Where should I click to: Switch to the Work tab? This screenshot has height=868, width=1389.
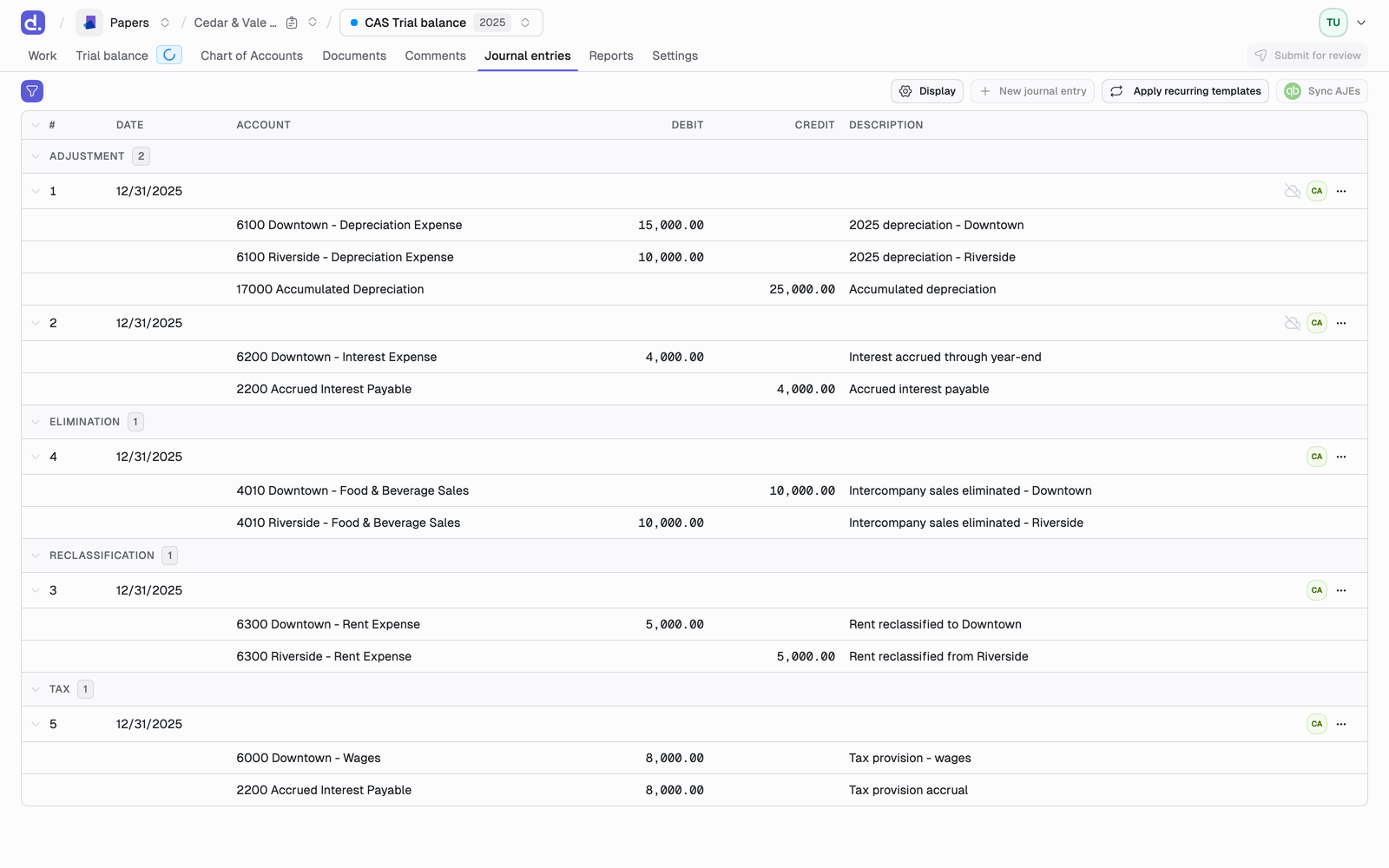(43, 56)
